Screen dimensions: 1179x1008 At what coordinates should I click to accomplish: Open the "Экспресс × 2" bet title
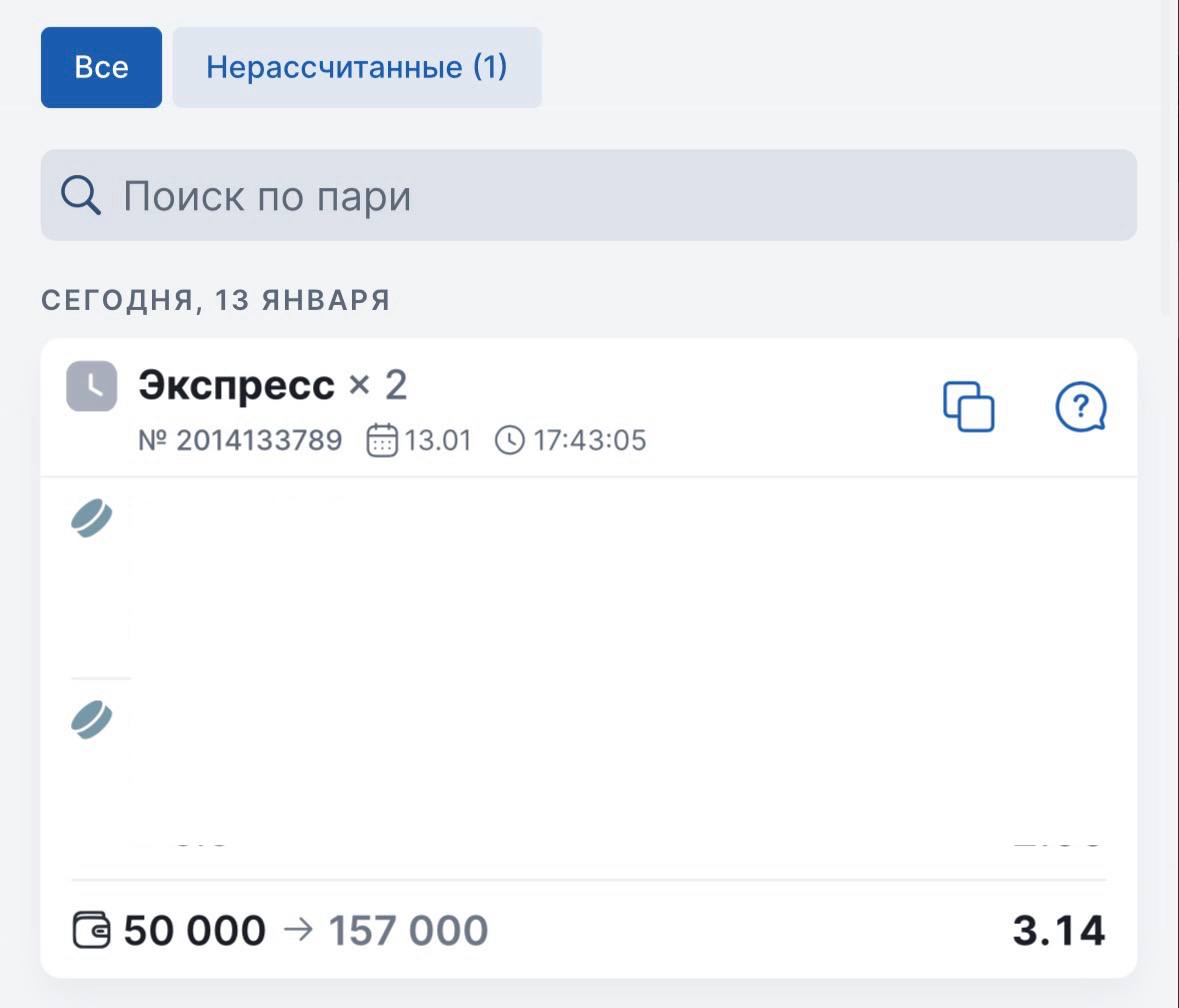pos(272,385)
